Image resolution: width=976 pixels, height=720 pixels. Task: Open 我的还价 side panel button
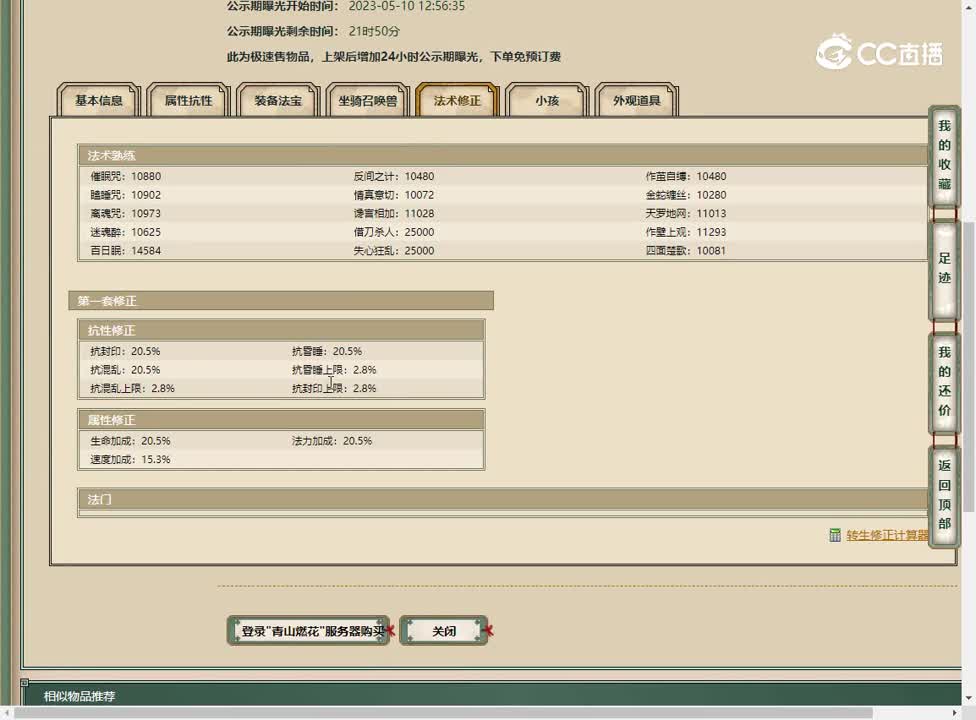click(x=944, y=381)
